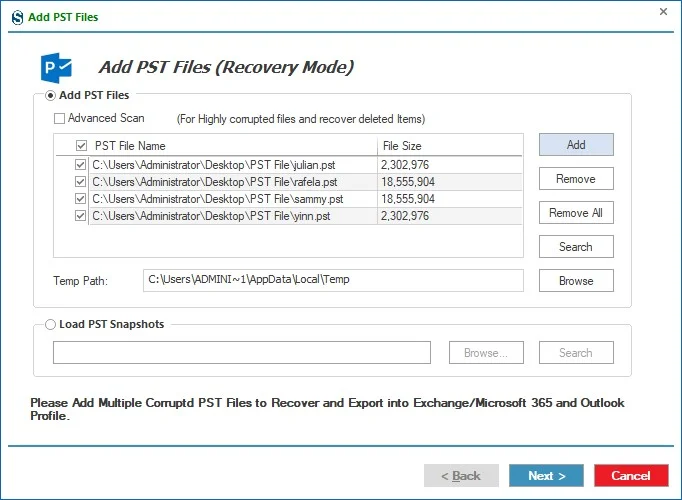Click the Remove All button
Screen dimensions: 682x500
(x=576, y=213)
